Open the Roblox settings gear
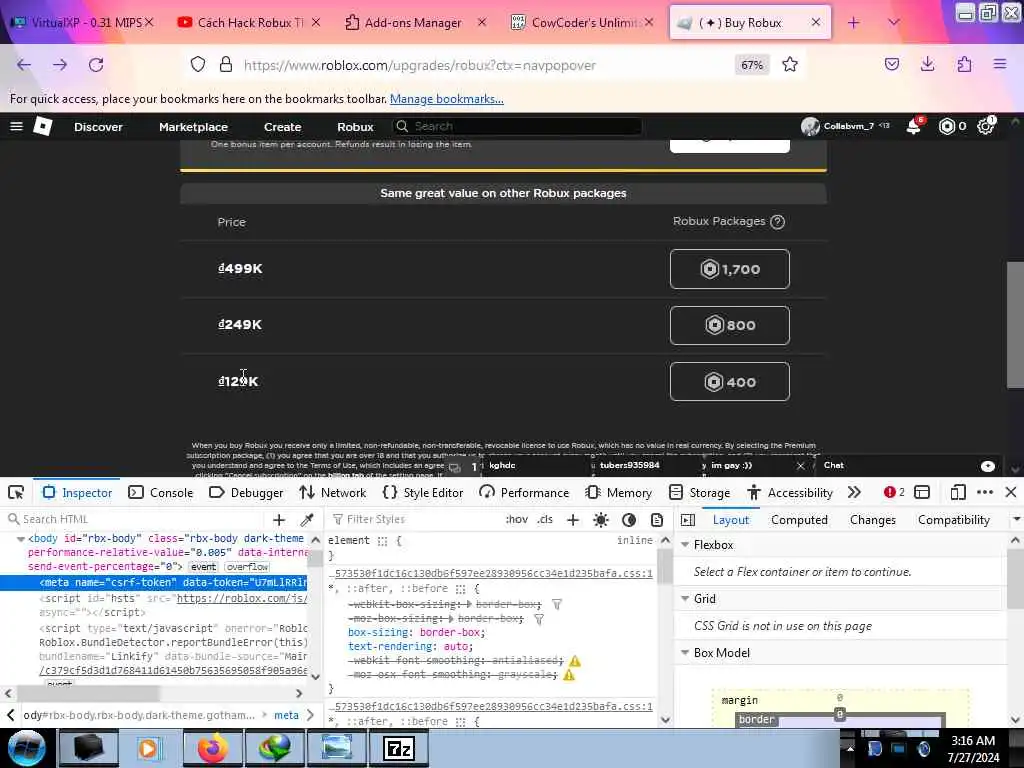Screen dimensions: 1024x768 click(985, 126)
